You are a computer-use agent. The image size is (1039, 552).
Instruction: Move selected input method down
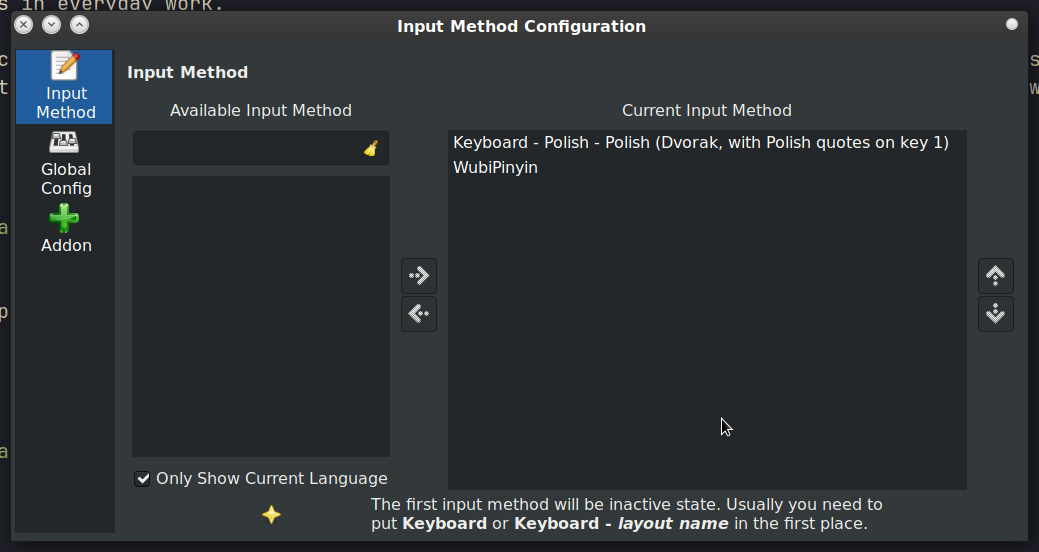tap(995, 314)
